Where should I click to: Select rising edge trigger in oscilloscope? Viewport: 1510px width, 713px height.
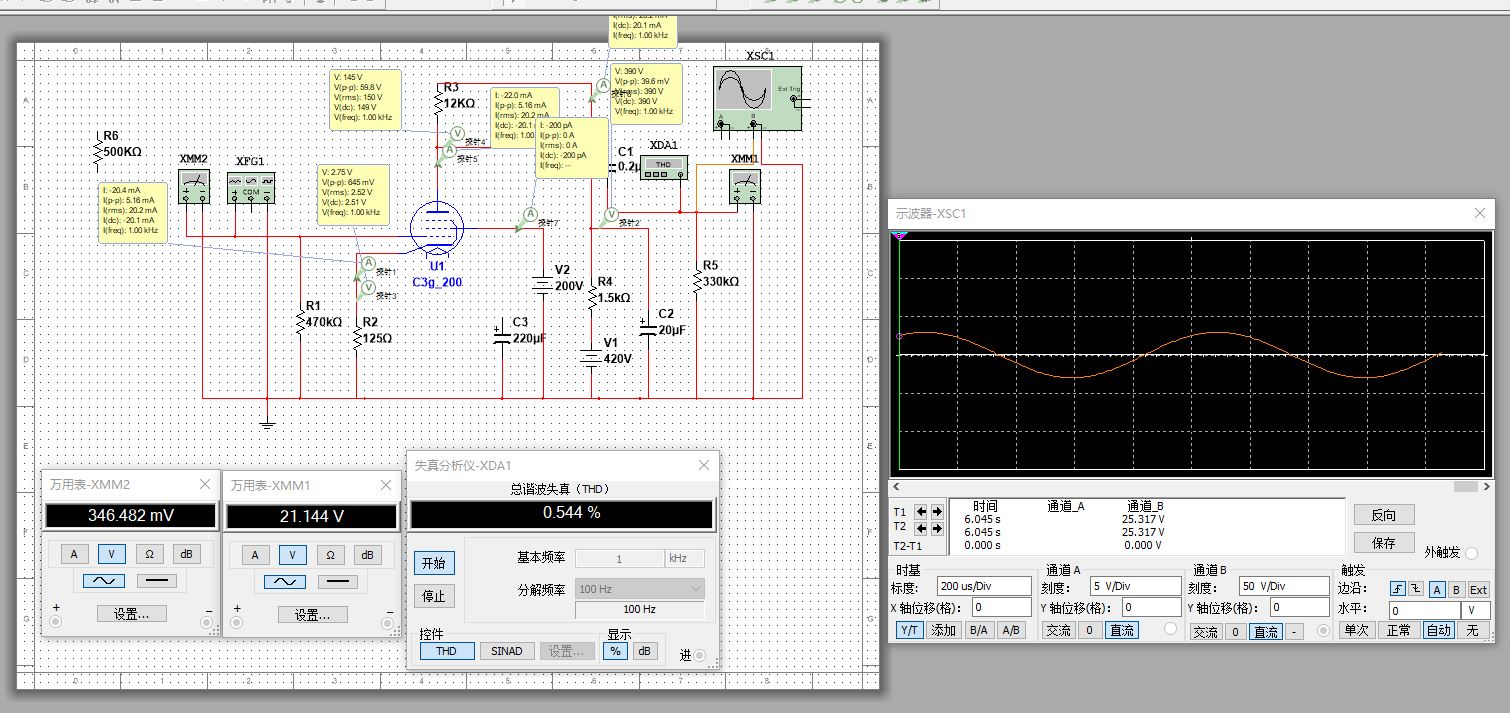click(x=1398, y=589)
